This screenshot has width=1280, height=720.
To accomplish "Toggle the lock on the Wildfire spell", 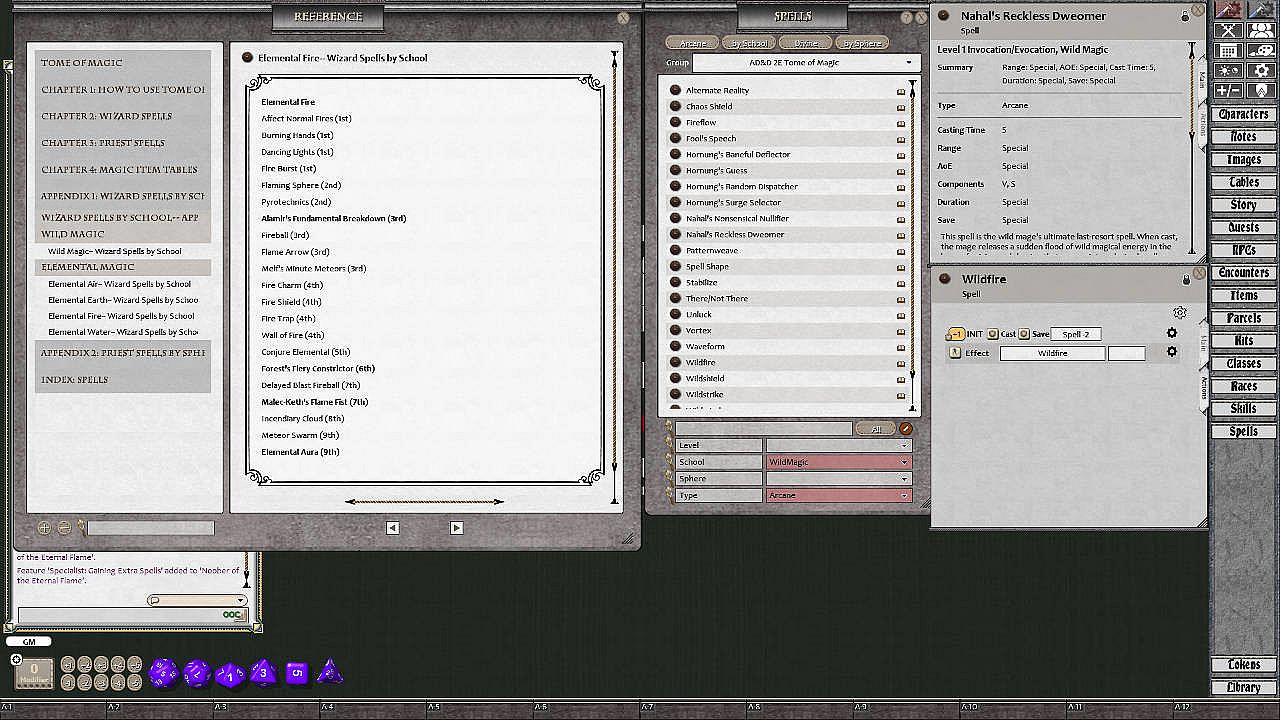I will [x=1186, y=280].
